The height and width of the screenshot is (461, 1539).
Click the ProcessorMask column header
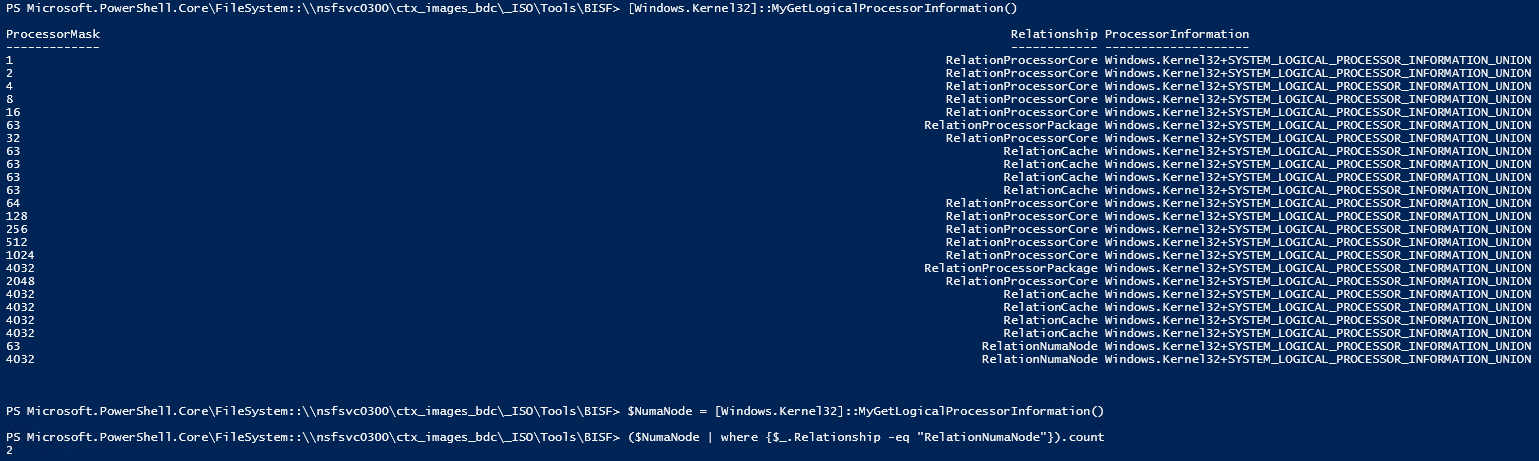tap(53, 34)
